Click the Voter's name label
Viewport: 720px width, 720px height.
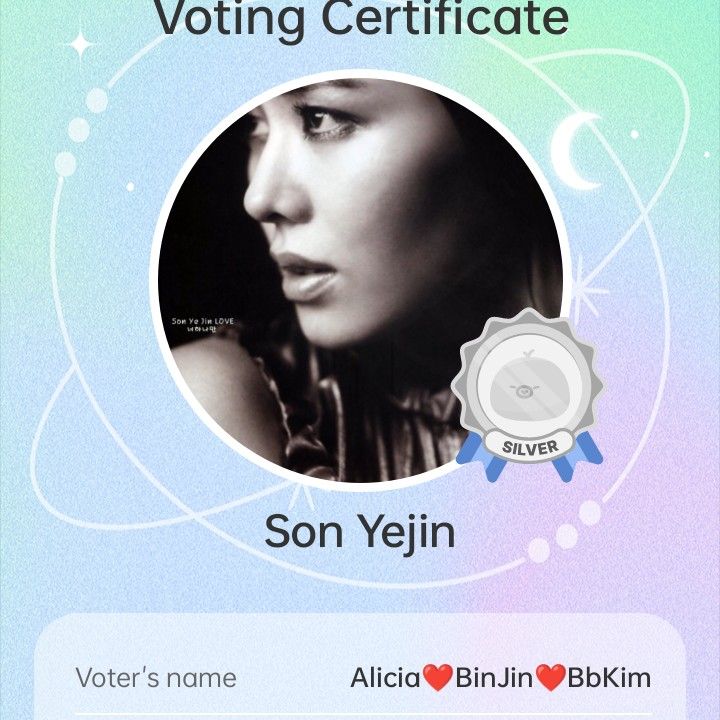click(x=156, y=678)
